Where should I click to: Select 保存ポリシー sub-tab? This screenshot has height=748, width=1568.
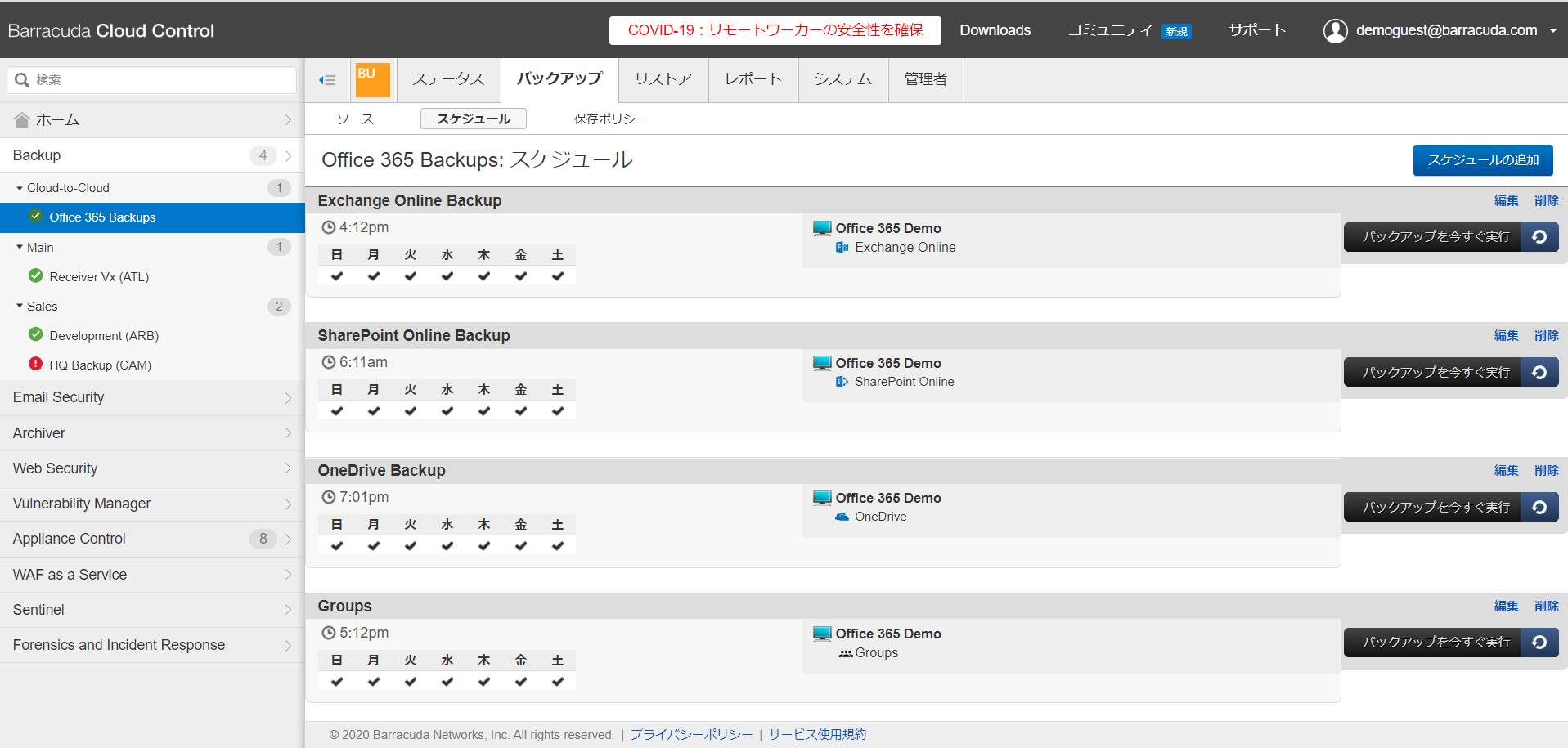click(x=610, y=119)
